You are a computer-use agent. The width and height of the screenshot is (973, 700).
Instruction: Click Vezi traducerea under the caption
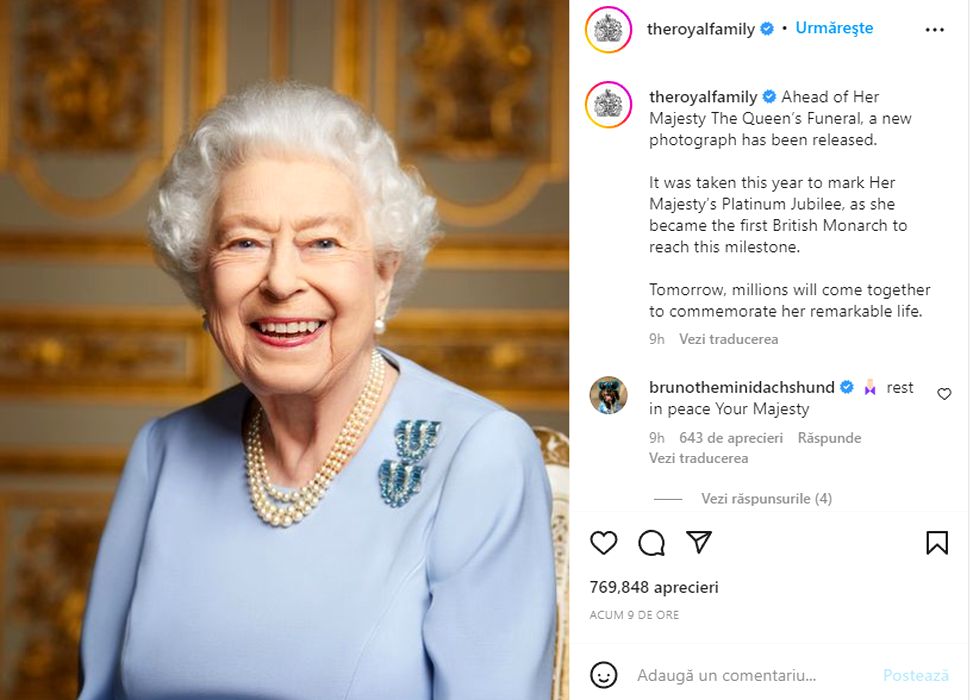tap(728, 339)
